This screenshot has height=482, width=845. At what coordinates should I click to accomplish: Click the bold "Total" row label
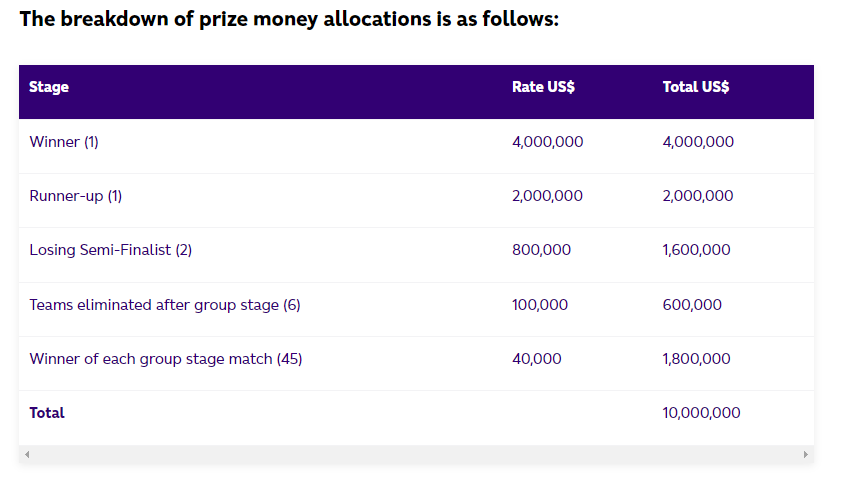47,413
